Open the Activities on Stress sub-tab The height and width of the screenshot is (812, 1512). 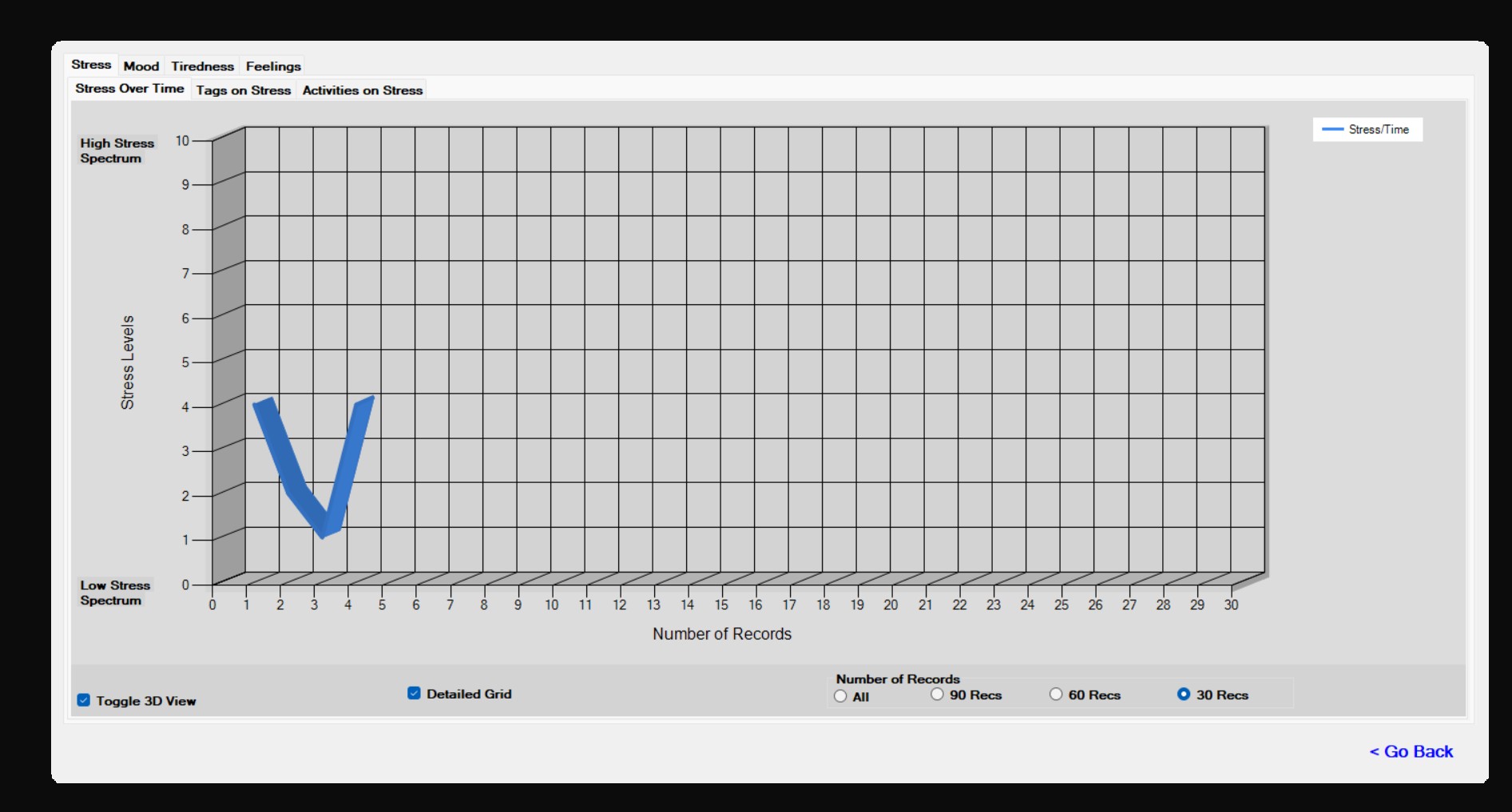pos(363,90)
